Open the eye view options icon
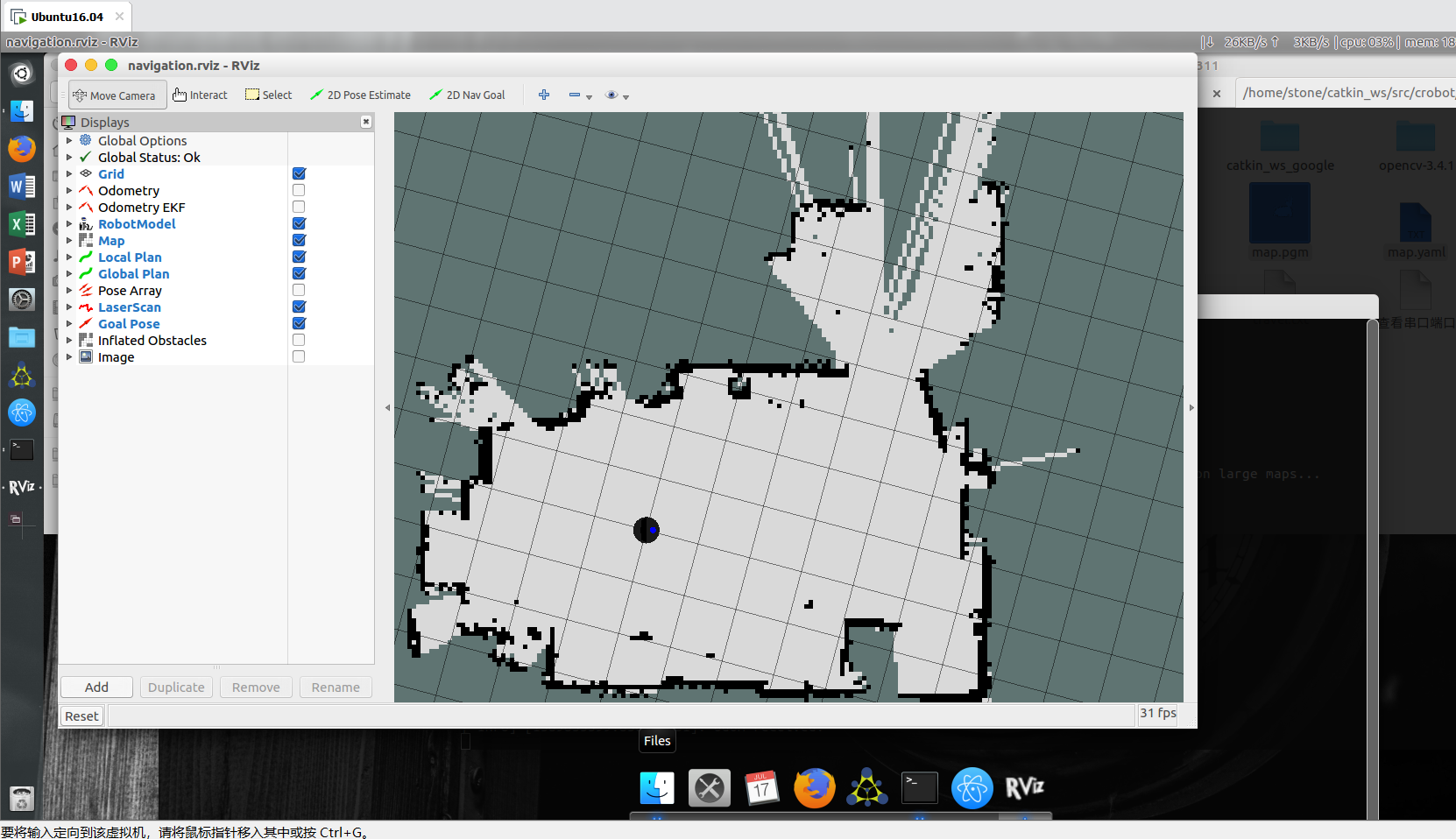The height and width of the screenshot is (839, 1456). (612, 95)
